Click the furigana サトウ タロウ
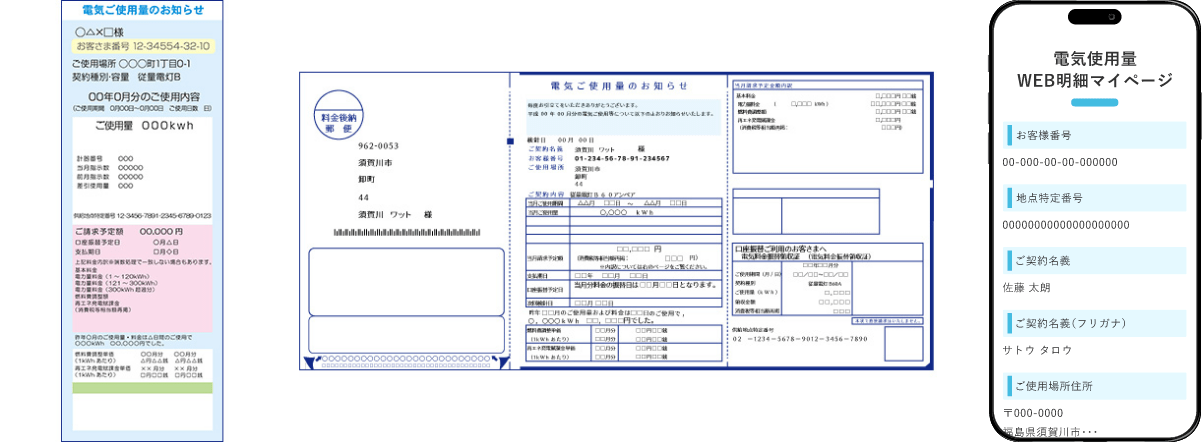 (1037, 350)
